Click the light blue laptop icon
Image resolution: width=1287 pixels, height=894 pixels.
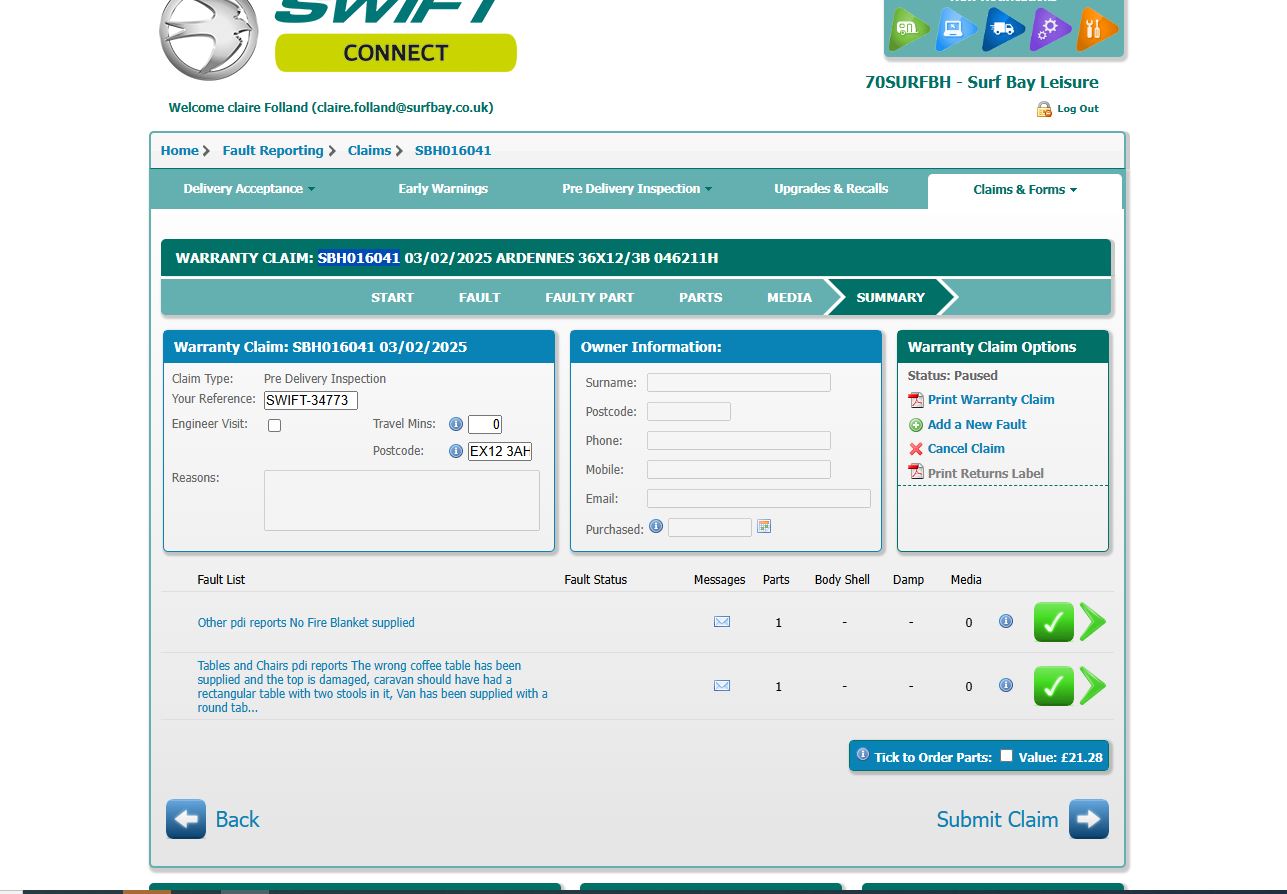pos(956,30)
